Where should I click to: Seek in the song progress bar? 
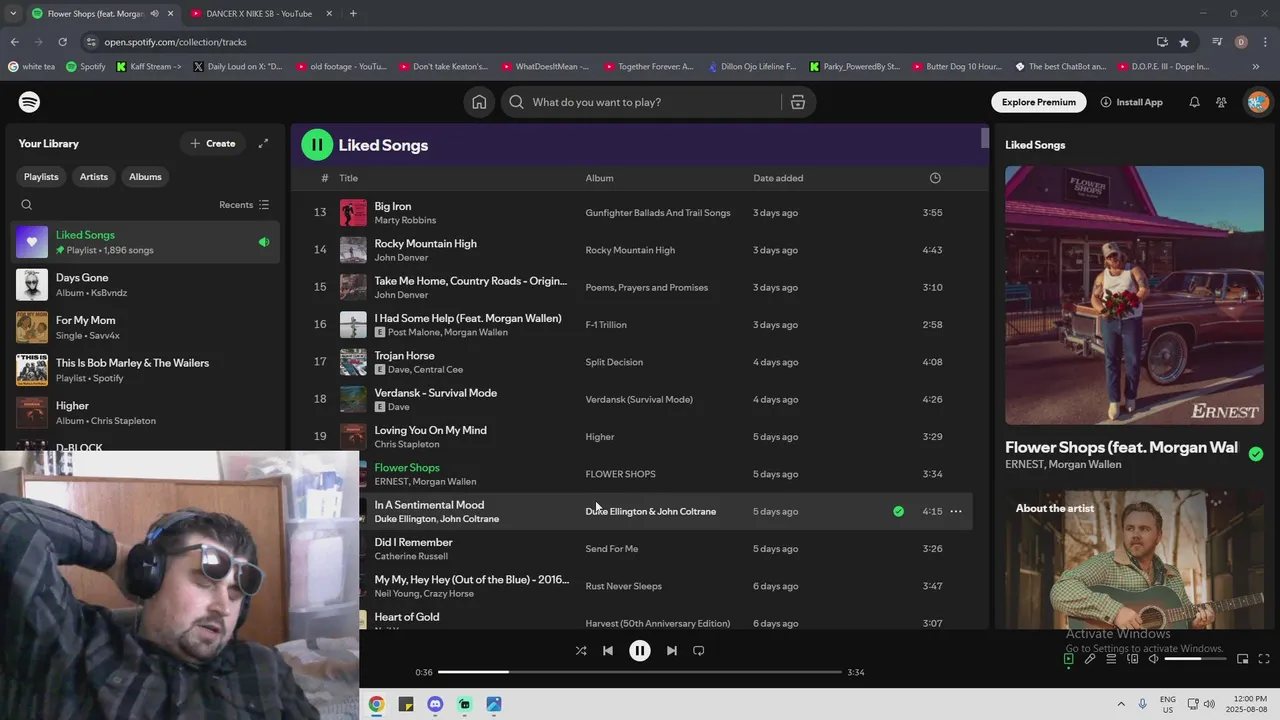(640, 672)
